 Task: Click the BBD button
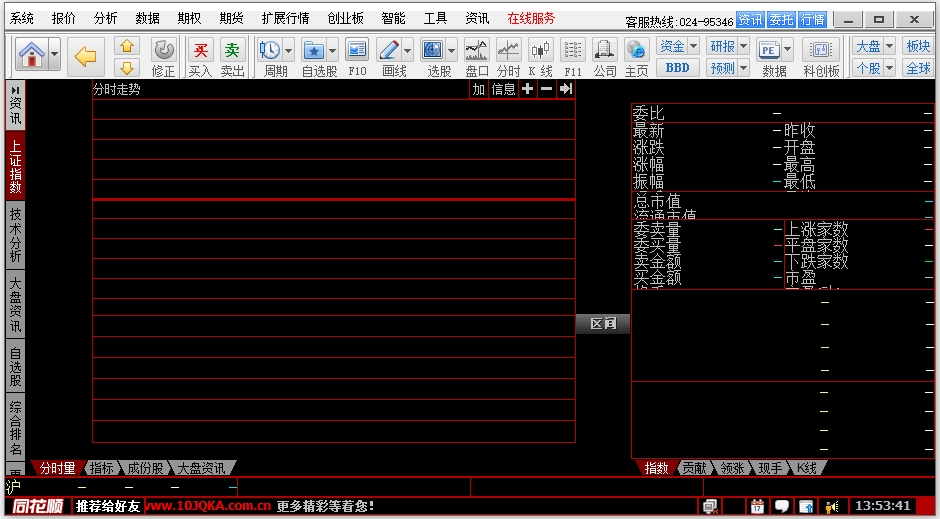(x=677, y=68)
